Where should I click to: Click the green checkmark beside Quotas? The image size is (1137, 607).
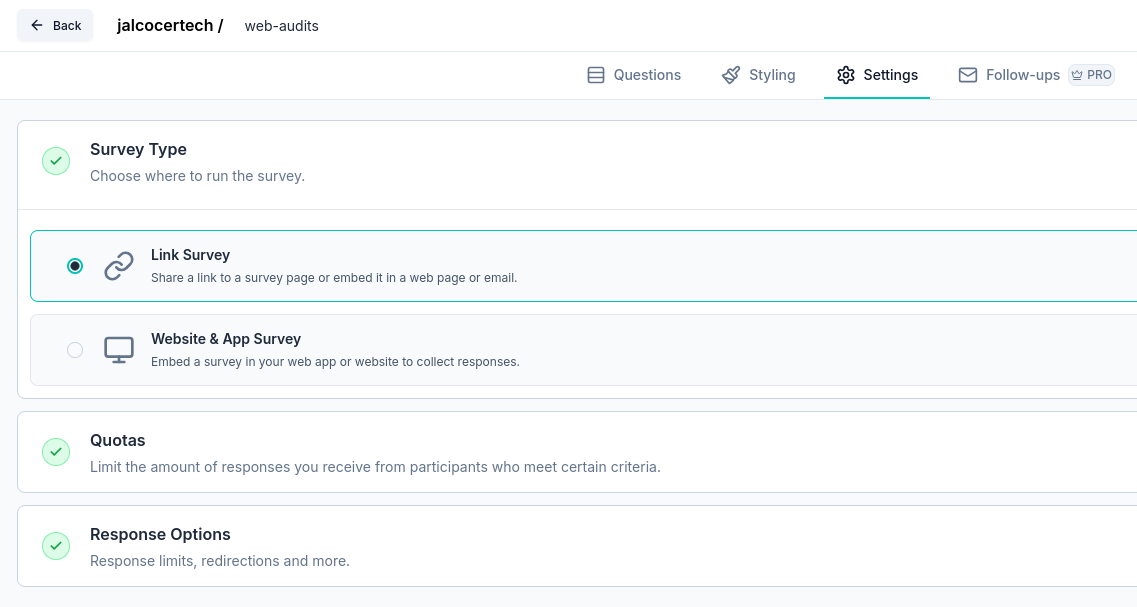(56, 451)
